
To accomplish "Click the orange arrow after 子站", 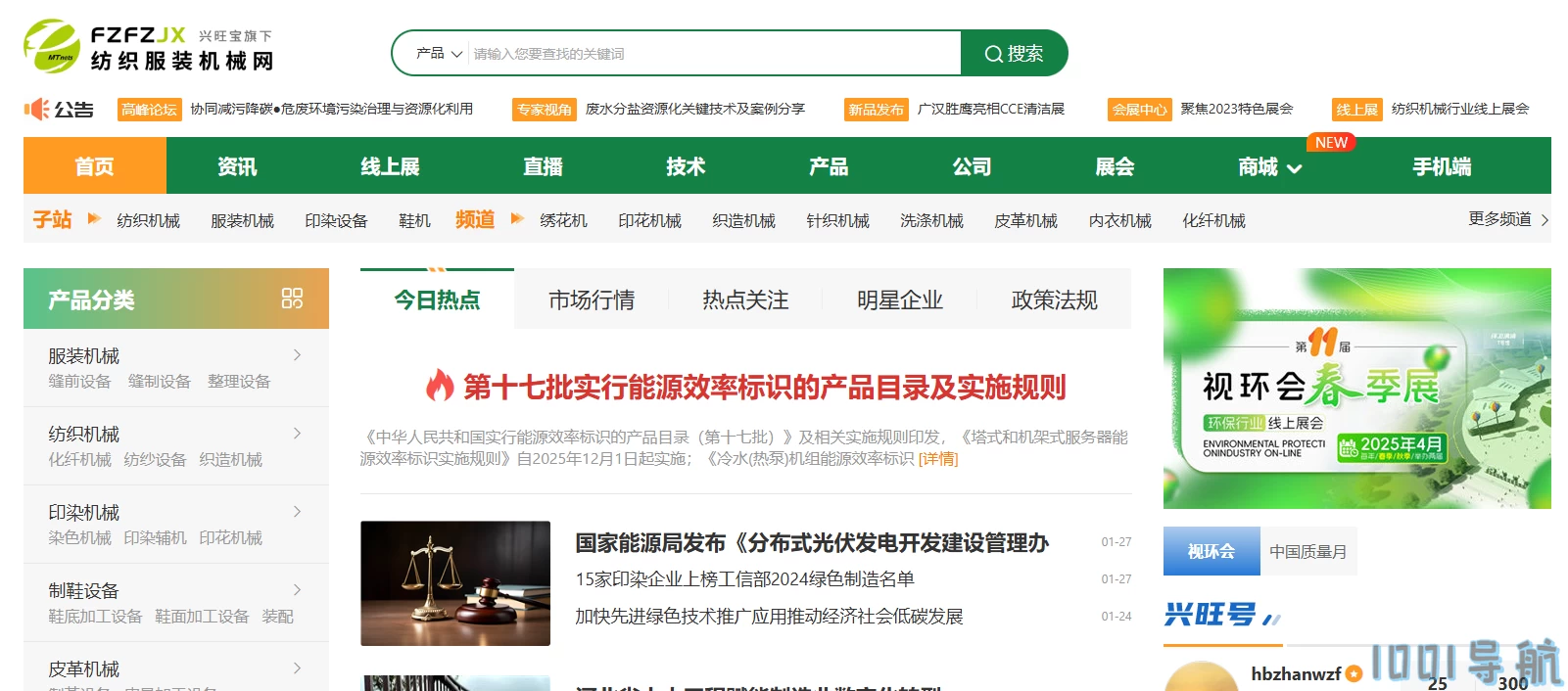I will [x=94, y=218].
